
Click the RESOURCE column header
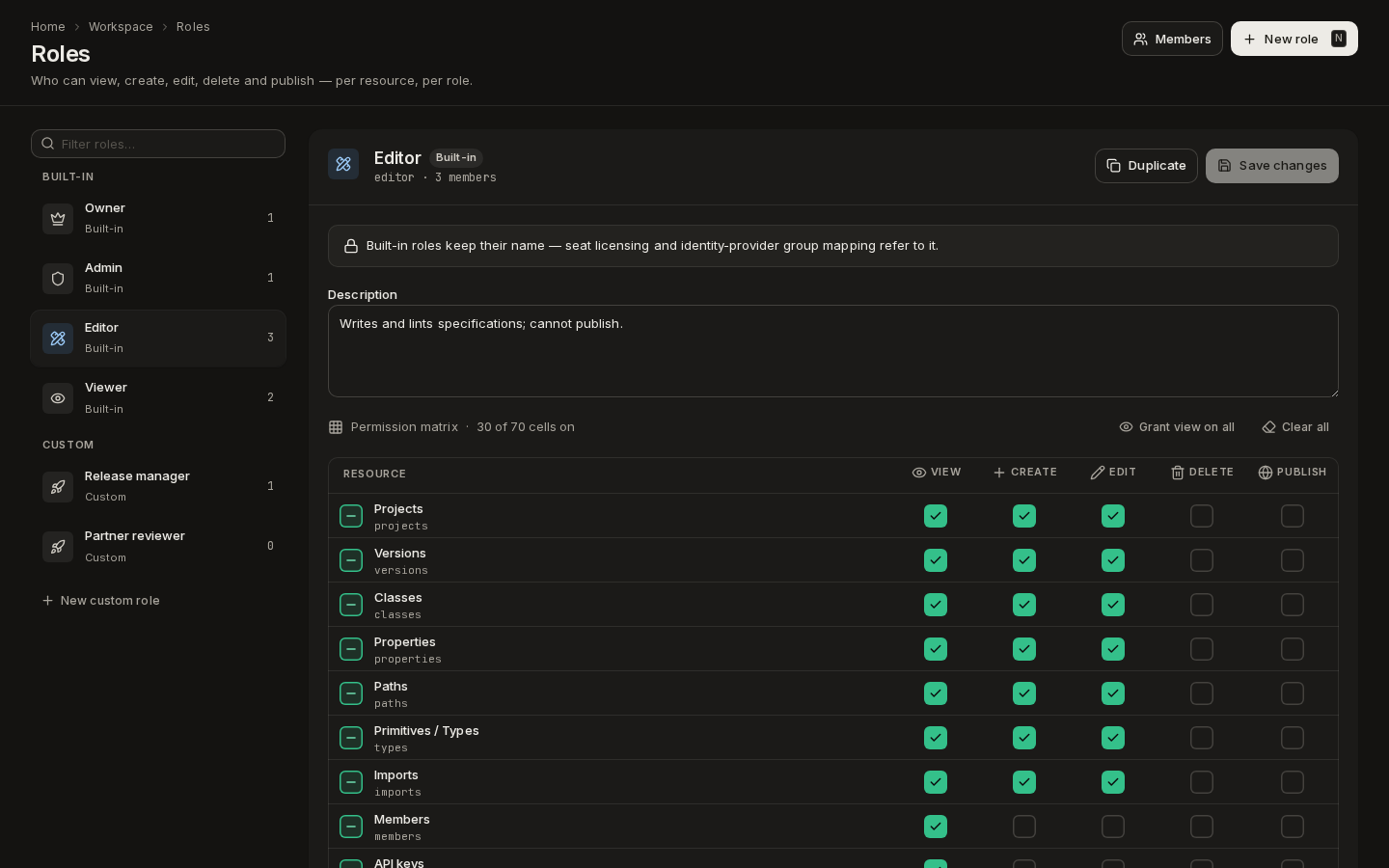374,474
